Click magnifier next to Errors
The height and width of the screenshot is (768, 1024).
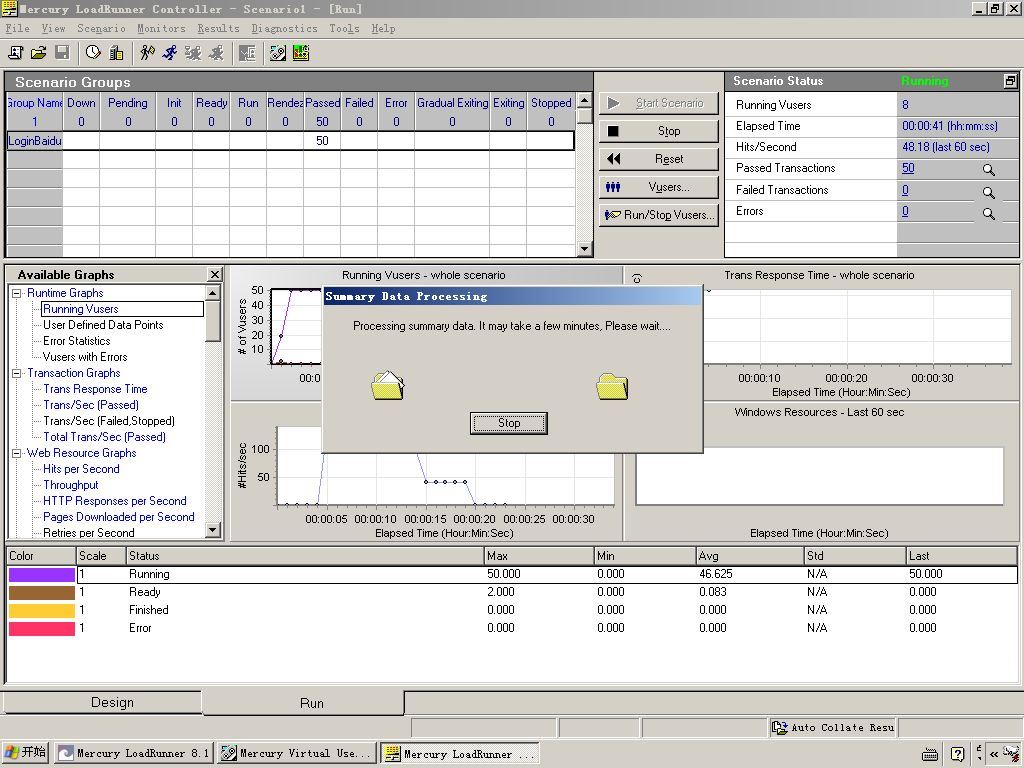(989, 214)
